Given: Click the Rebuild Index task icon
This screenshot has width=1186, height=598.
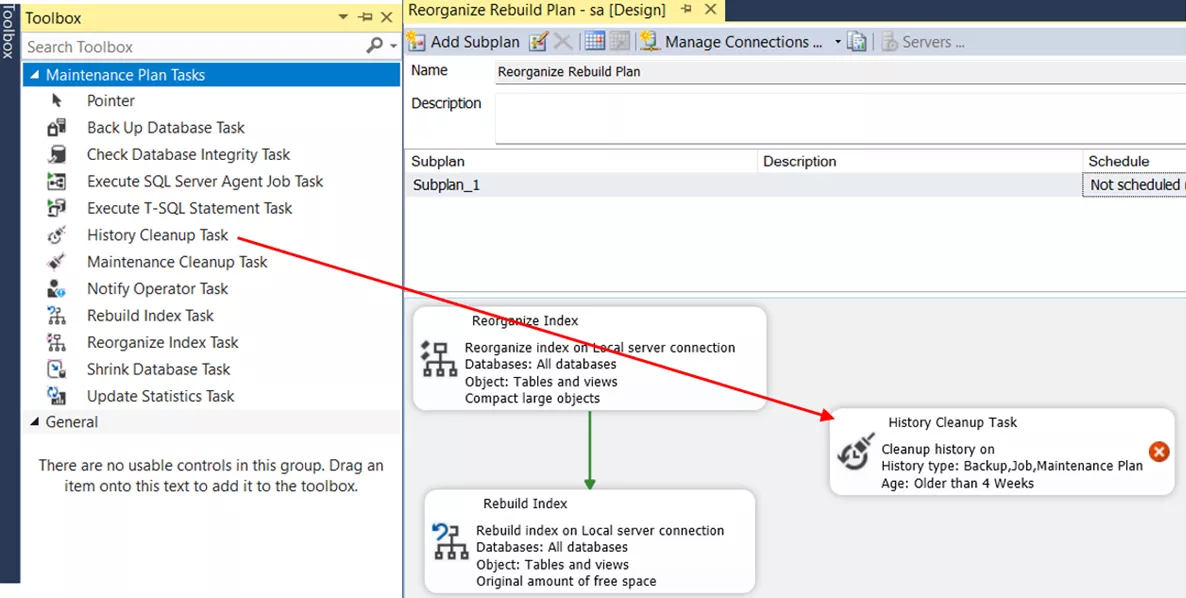Looking at the screenshot, I should (x=451, y=541).
